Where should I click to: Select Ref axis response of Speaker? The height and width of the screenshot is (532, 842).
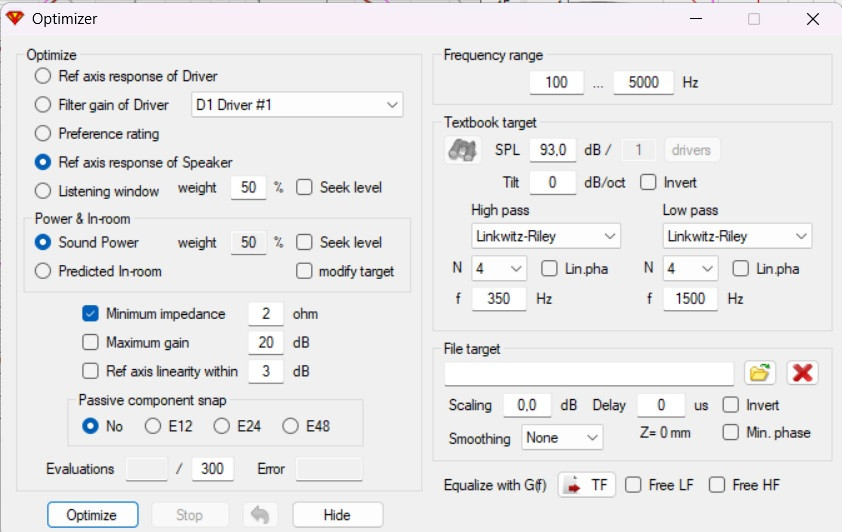pos(43,162)
